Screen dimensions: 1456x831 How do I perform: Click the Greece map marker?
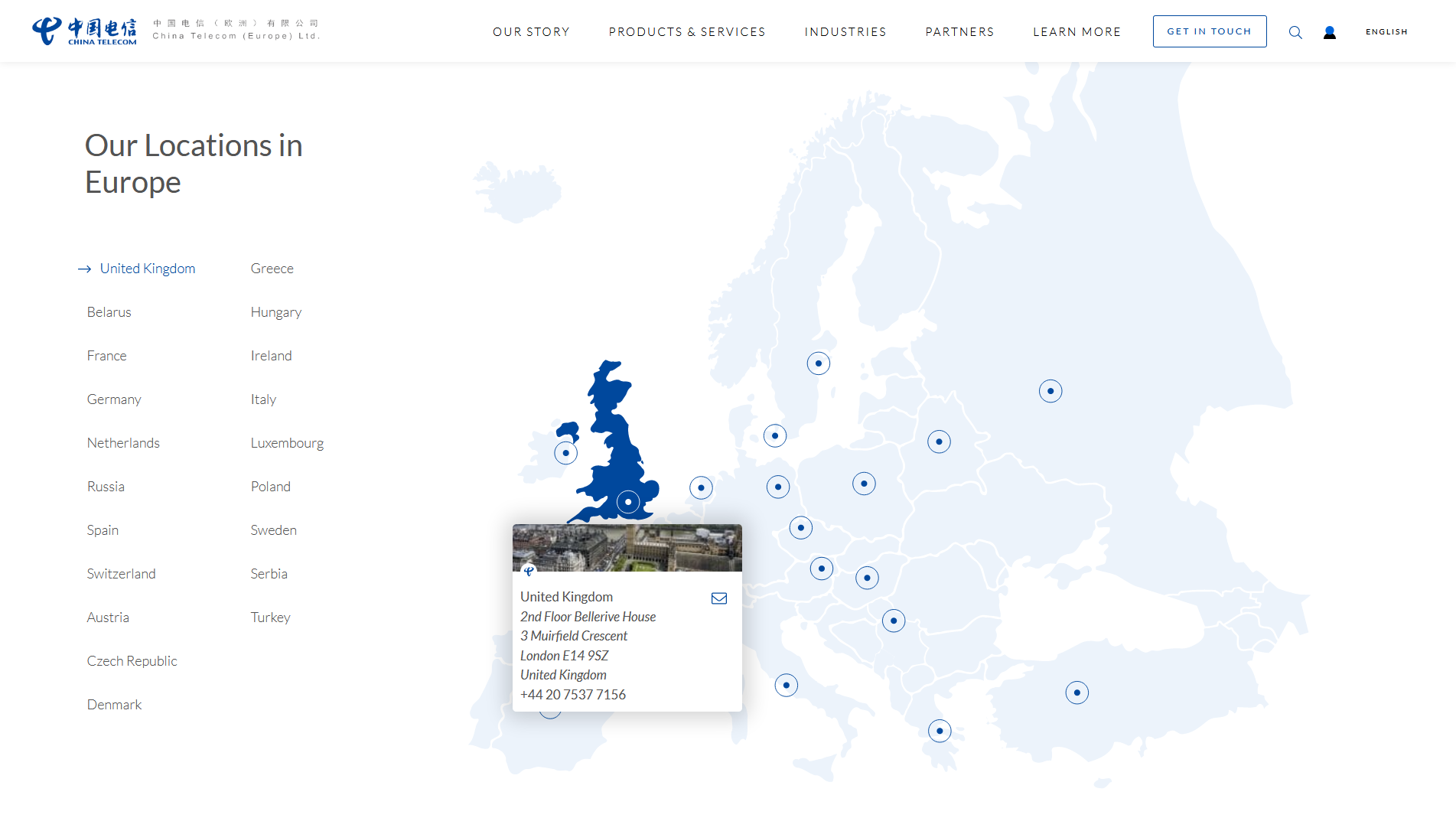pos(940,732)
